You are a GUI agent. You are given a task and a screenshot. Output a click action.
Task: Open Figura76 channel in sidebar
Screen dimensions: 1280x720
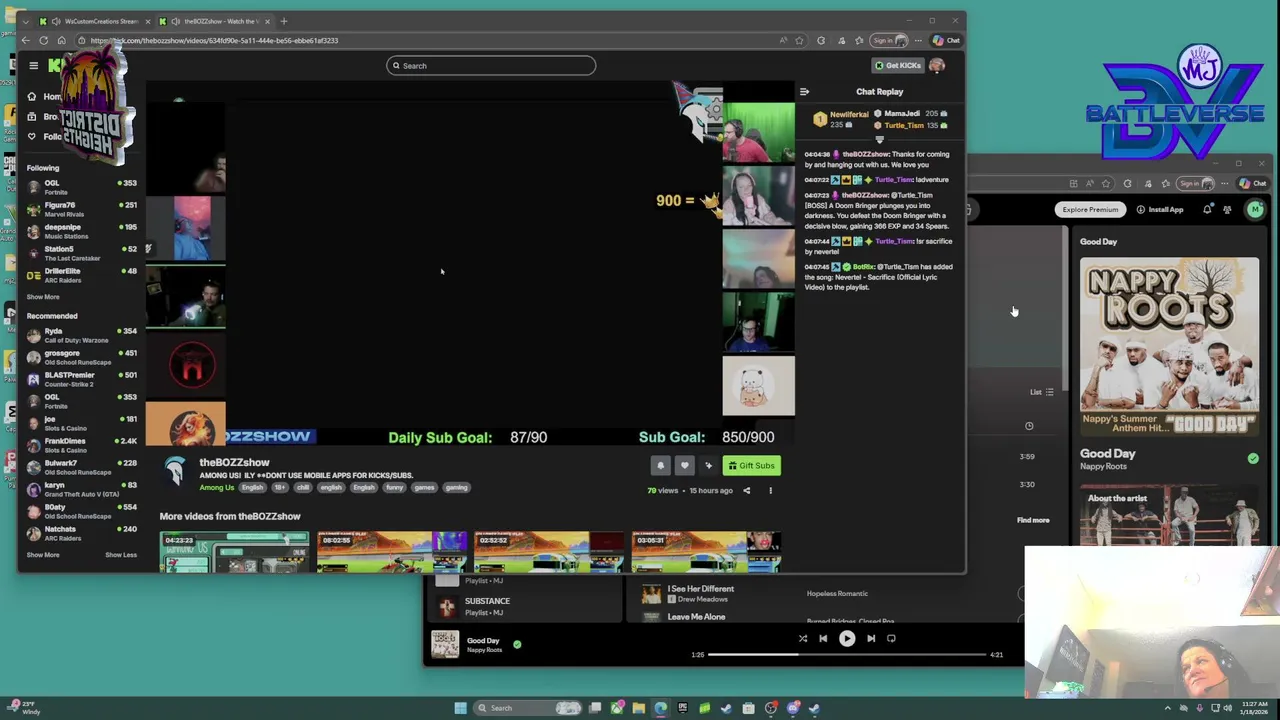tap(82, 210)
